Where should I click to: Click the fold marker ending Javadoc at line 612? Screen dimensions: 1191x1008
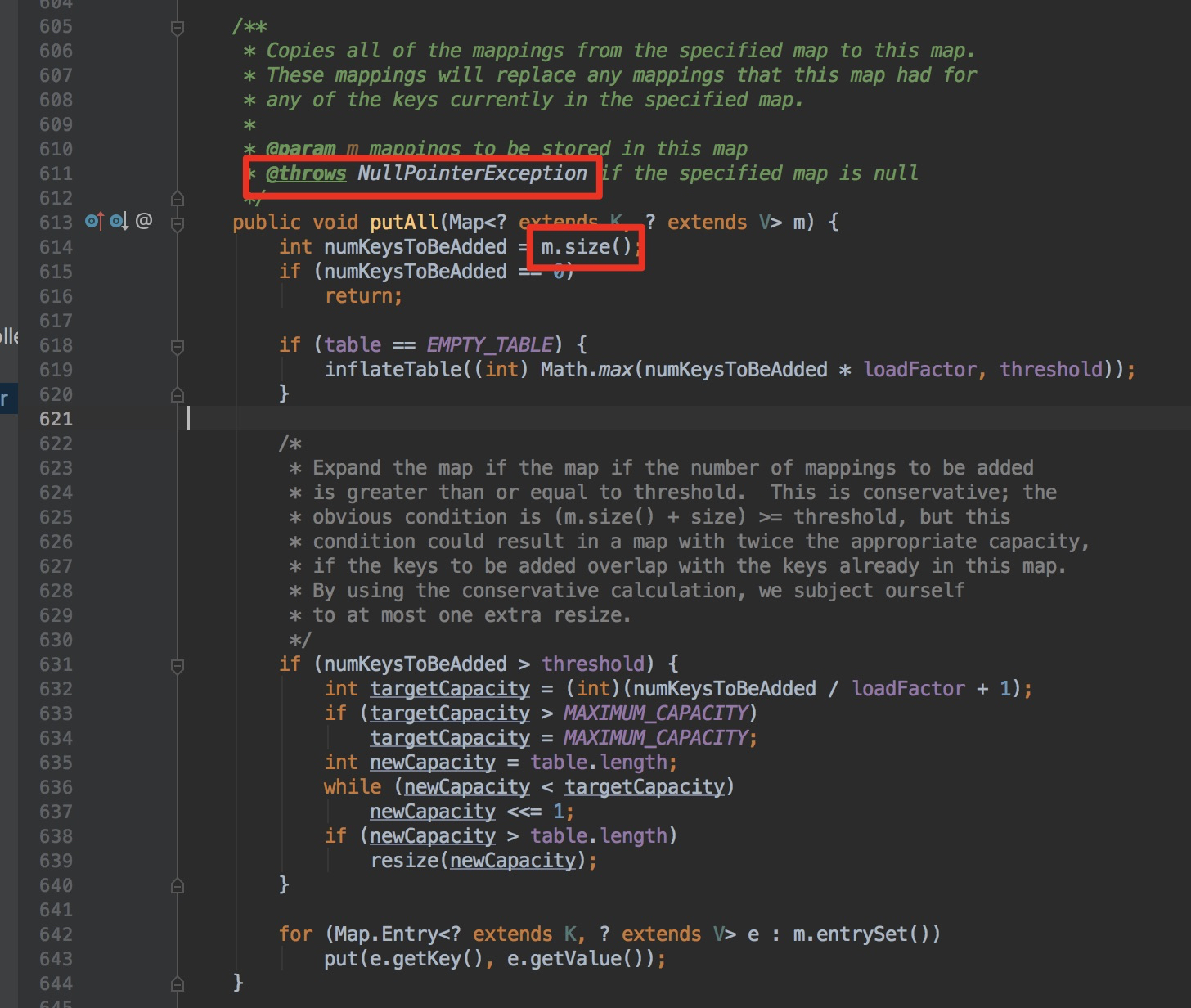point(177,199)
